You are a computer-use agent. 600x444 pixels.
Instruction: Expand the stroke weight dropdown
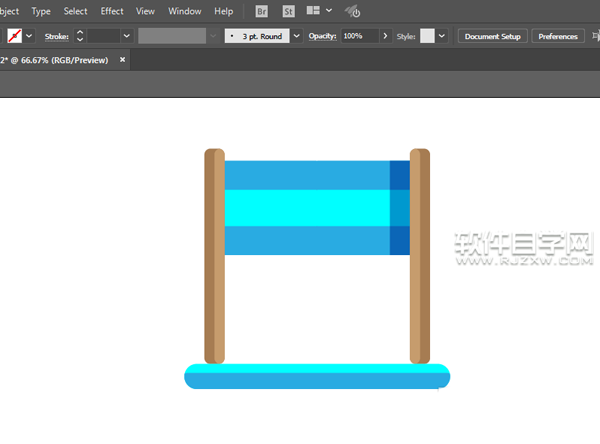126,36
